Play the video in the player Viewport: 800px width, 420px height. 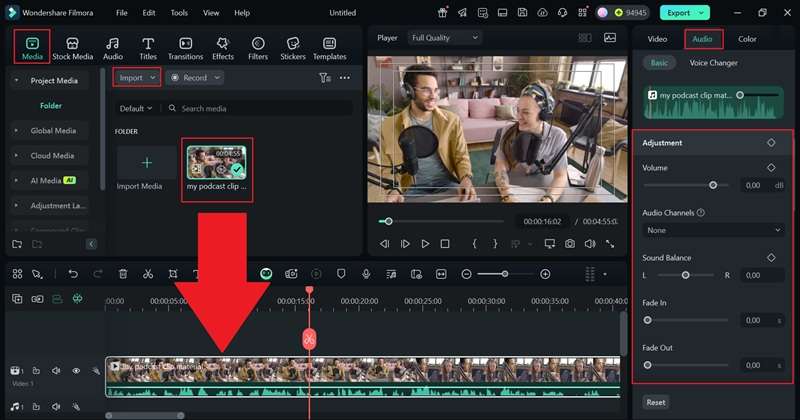point(425,244)
